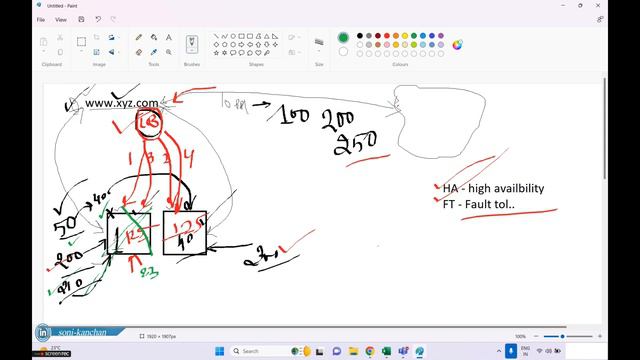Viewport: 640px width, 360px height.
Task: Pick the Oval shape
Action: (233, 36)
